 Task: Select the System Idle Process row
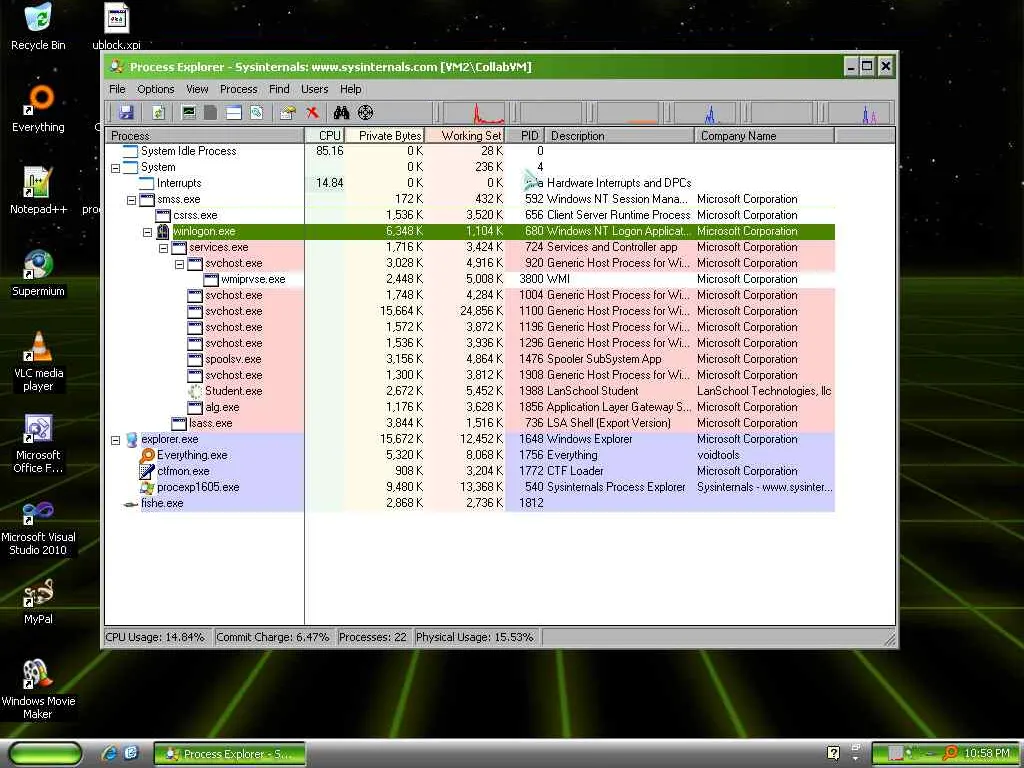470,151
